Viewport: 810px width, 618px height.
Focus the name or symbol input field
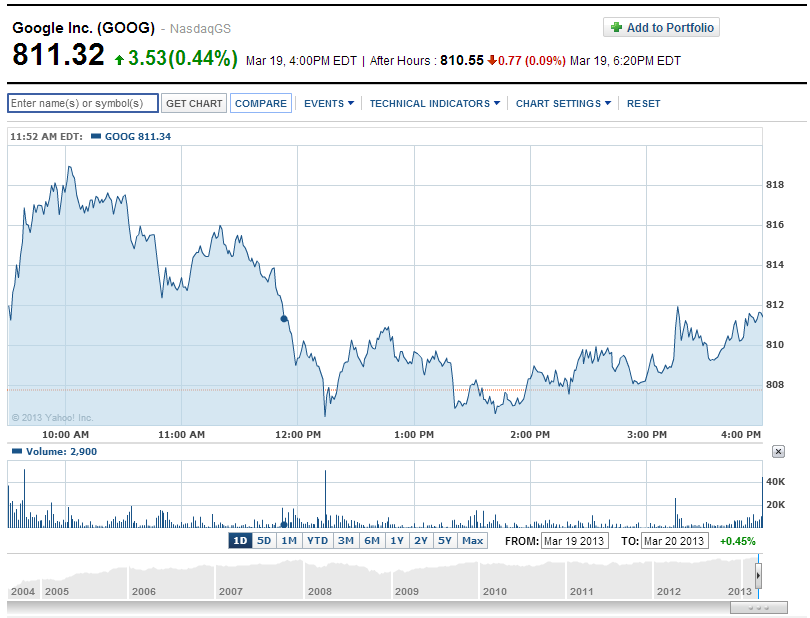coord(83,103)
